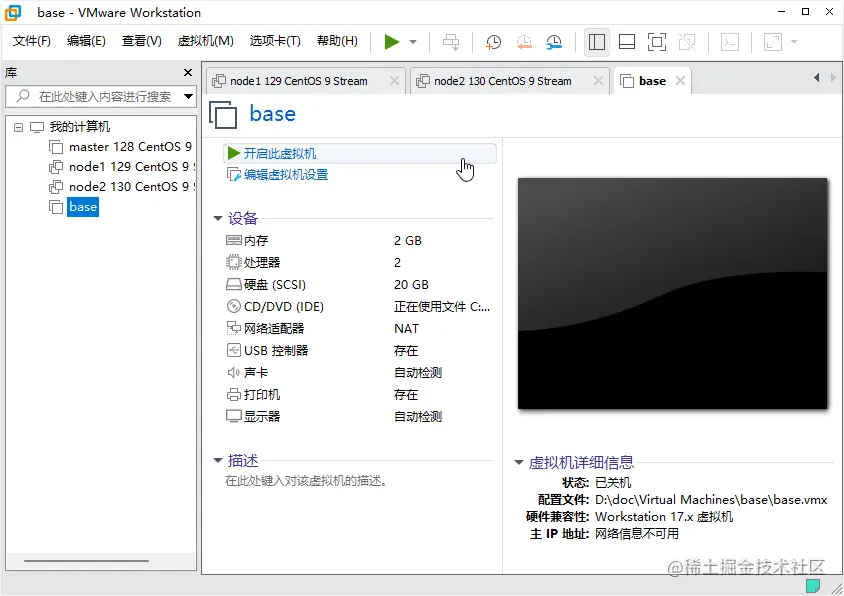Select the base VM in library tree
Screen dimensions: 844x596
point(83,207)
